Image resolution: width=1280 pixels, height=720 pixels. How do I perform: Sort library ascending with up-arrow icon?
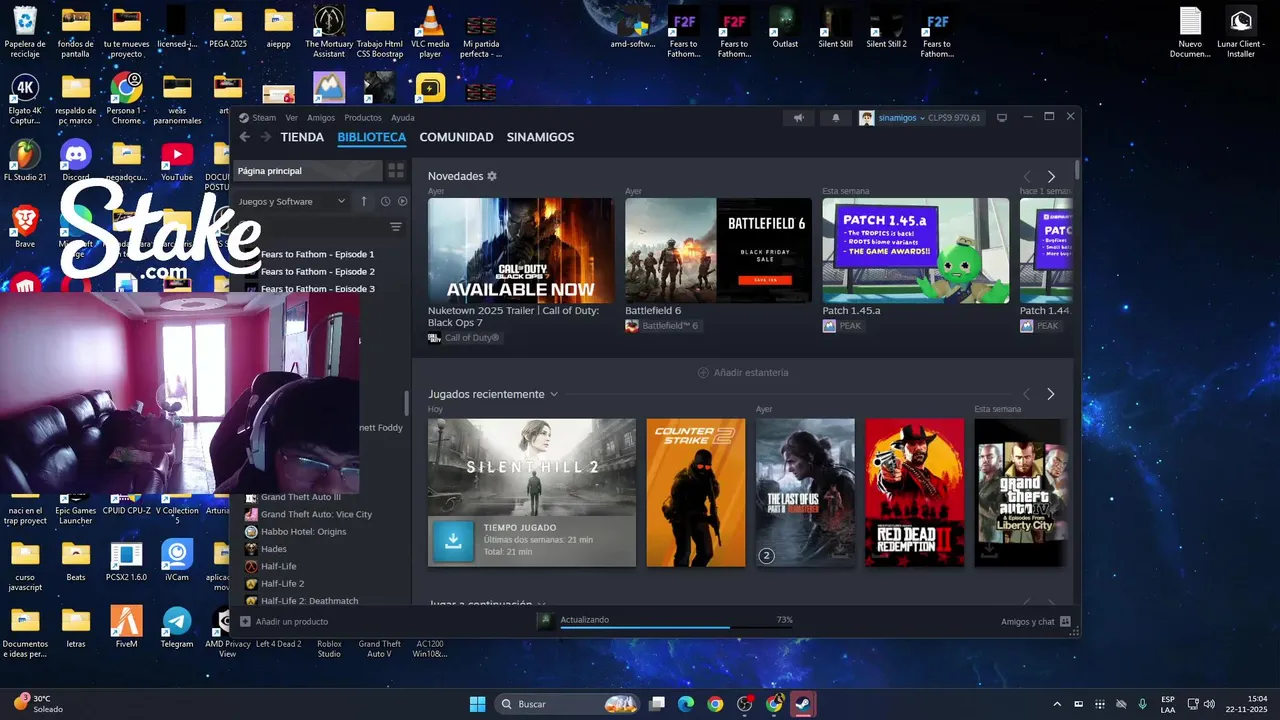tap(364, 201)
